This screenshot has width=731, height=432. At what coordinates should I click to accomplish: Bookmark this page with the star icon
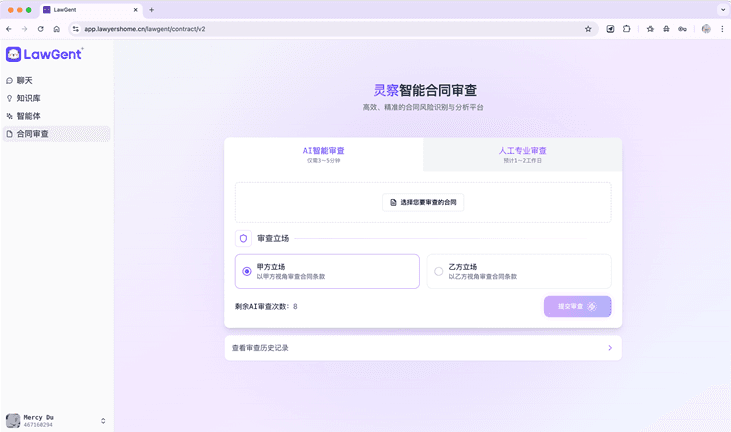click(588, 29)
